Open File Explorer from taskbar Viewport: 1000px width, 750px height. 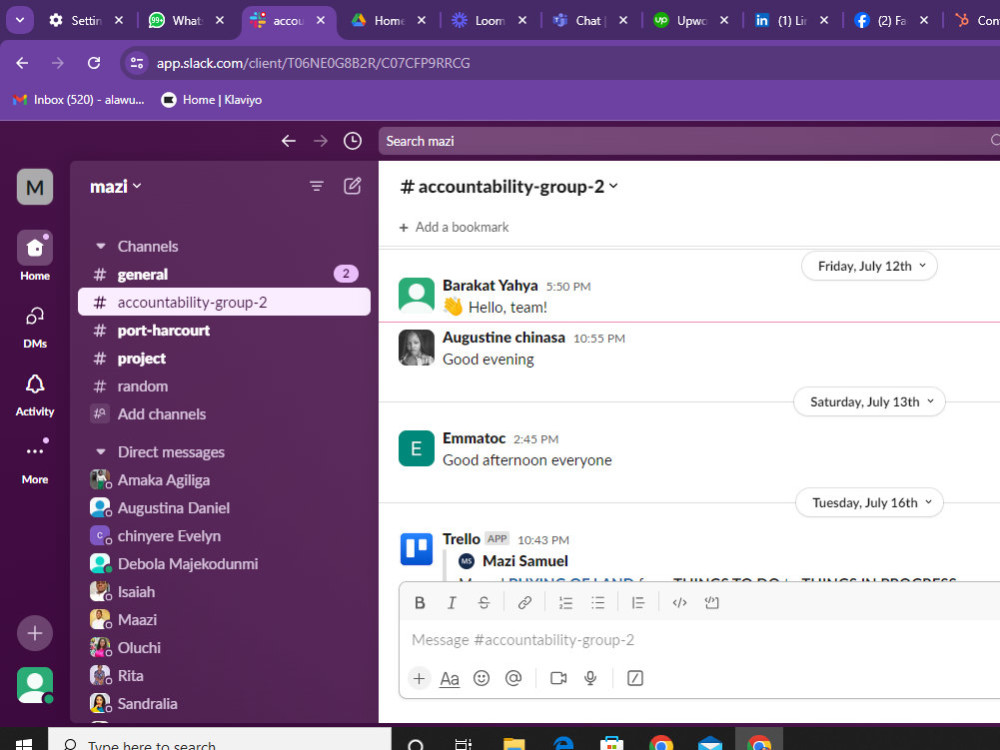click(x=513, y=744)
